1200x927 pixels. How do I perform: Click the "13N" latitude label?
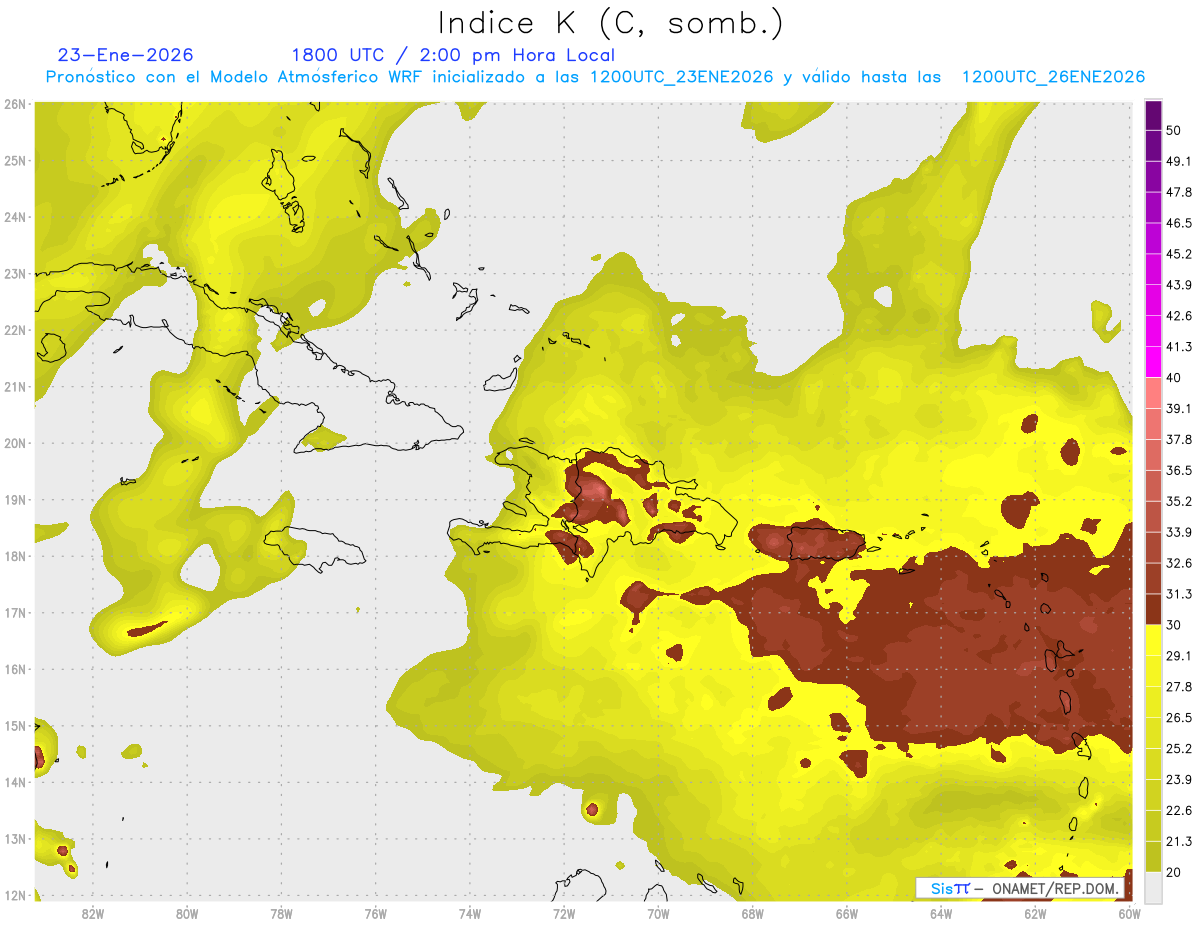14,838
